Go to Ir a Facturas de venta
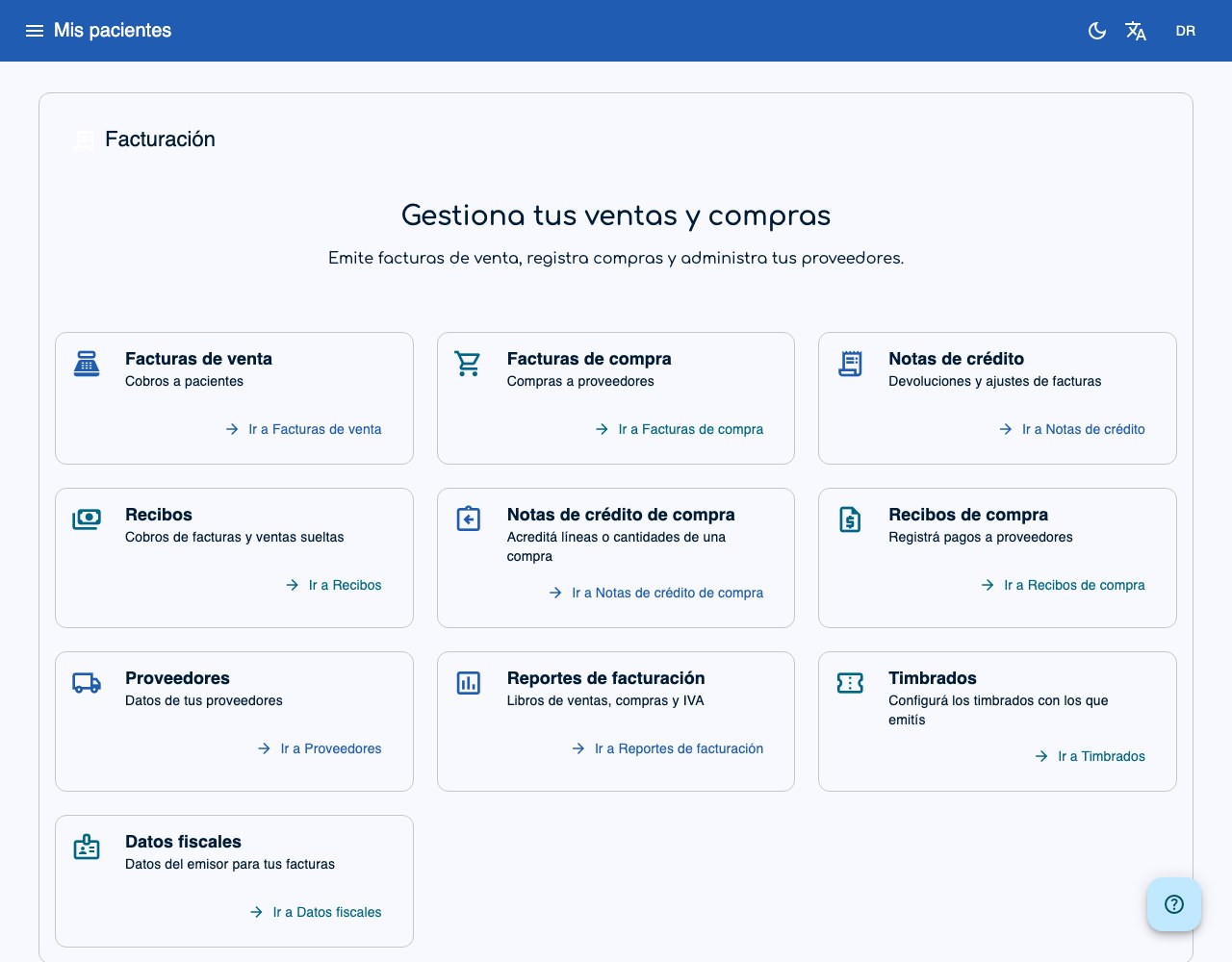The height and width of the screenshot is (962, 1232). [x=303, y=429]
